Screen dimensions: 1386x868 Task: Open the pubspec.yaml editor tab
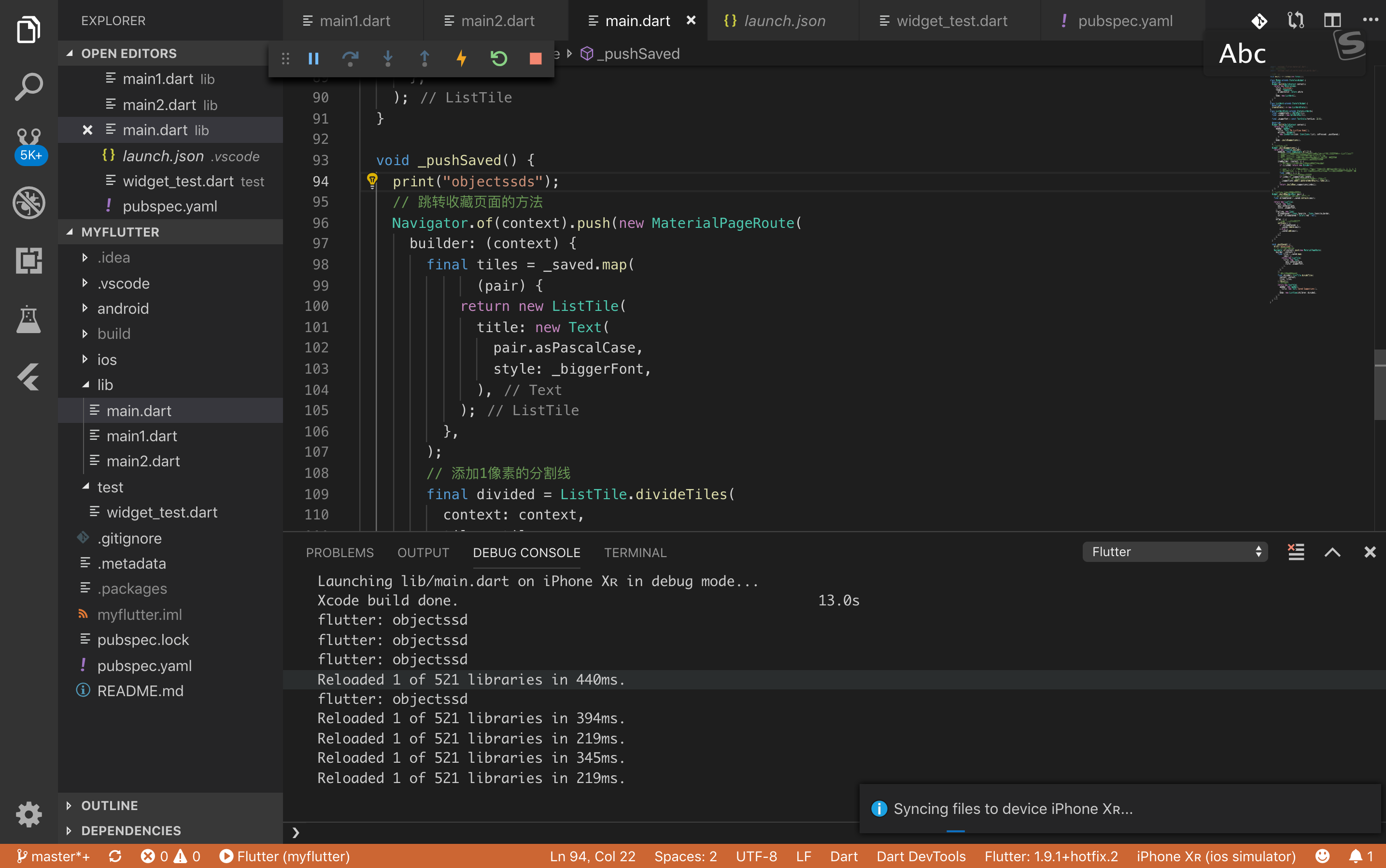coord(1124,21)
